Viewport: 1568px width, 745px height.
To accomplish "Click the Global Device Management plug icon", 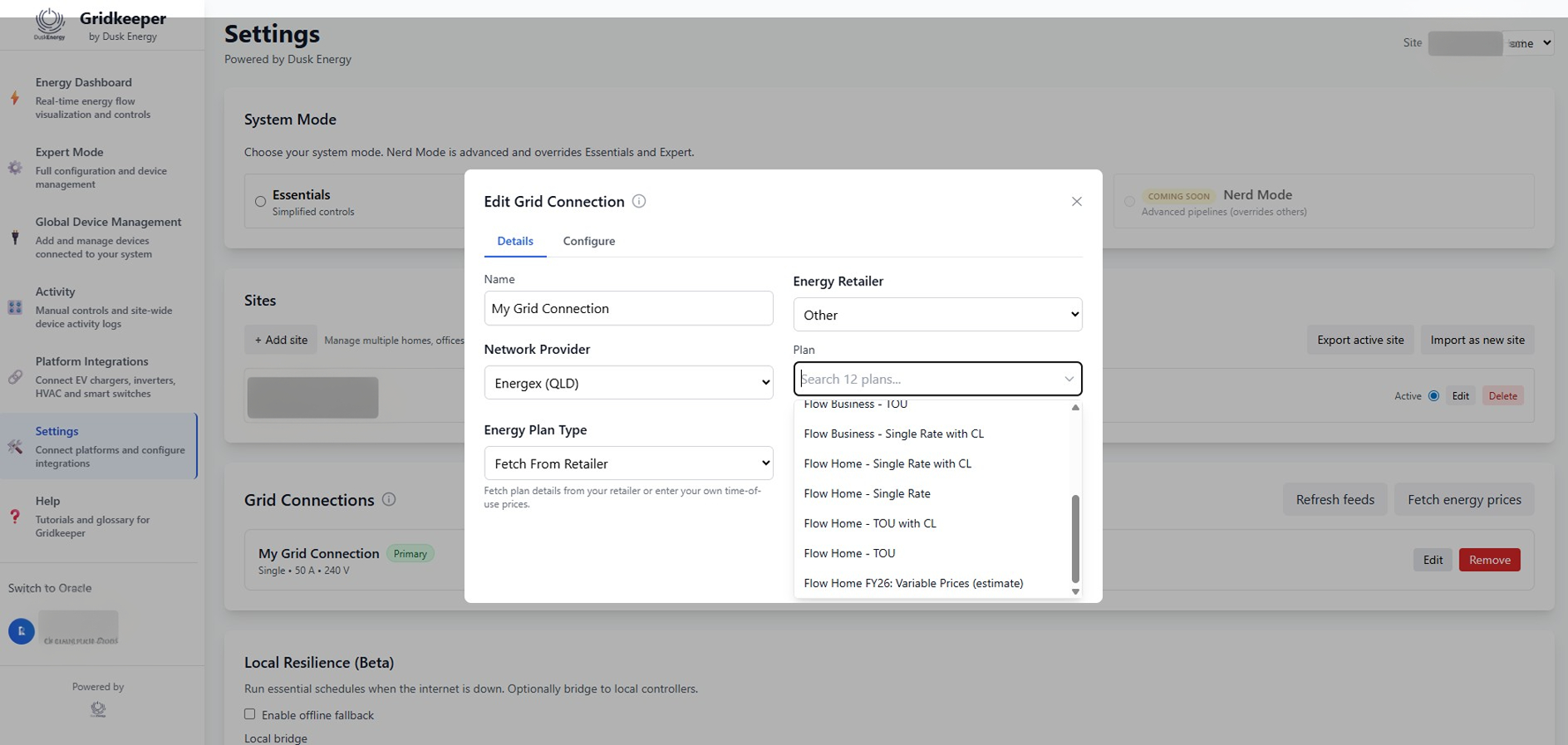I will click(15, 238).
